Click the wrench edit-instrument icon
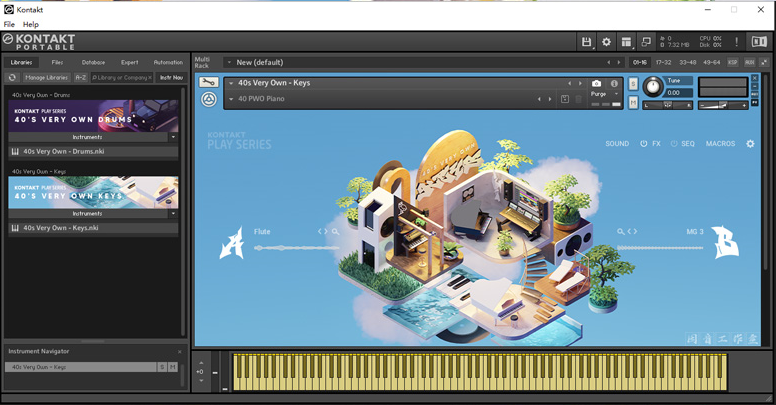Image resolution: width=776 pixels, height=405 pixels. click(209, 82)
